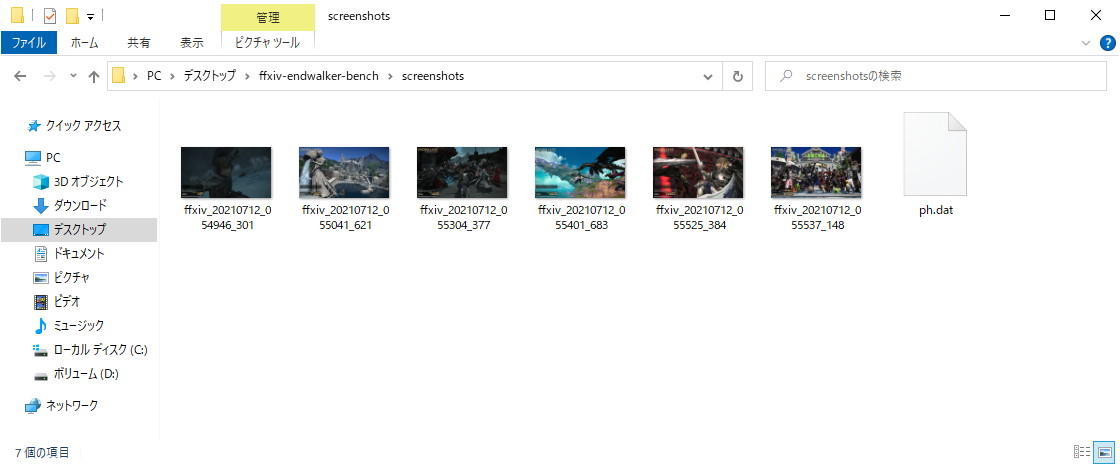This screenshot has width=1120, height=465.
Task: Open ビデオ in the sidebar
Action: point(57,302)
